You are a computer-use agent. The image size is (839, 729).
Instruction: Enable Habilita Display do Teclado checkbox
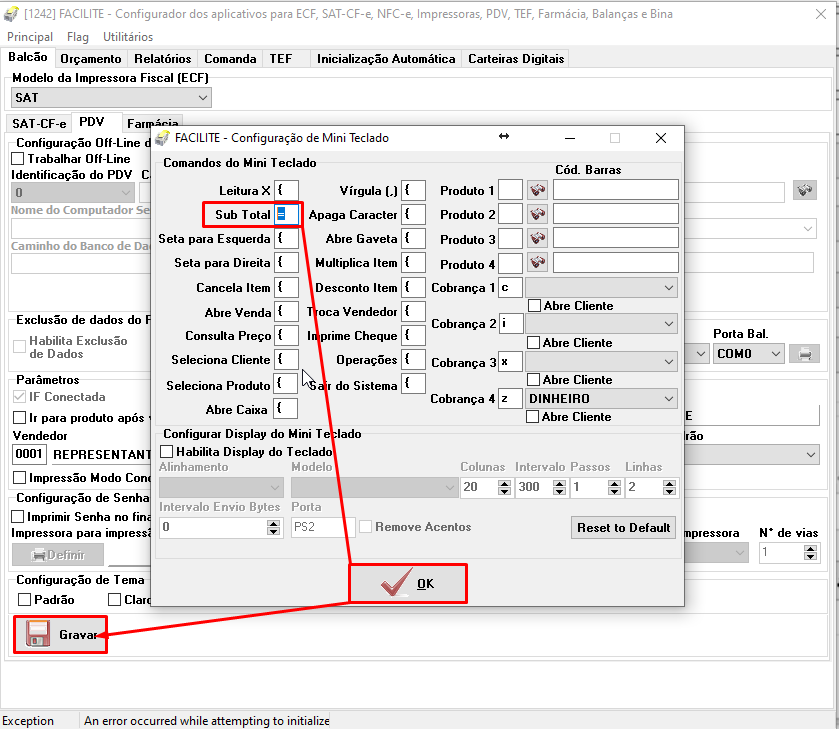coord(166,452)
